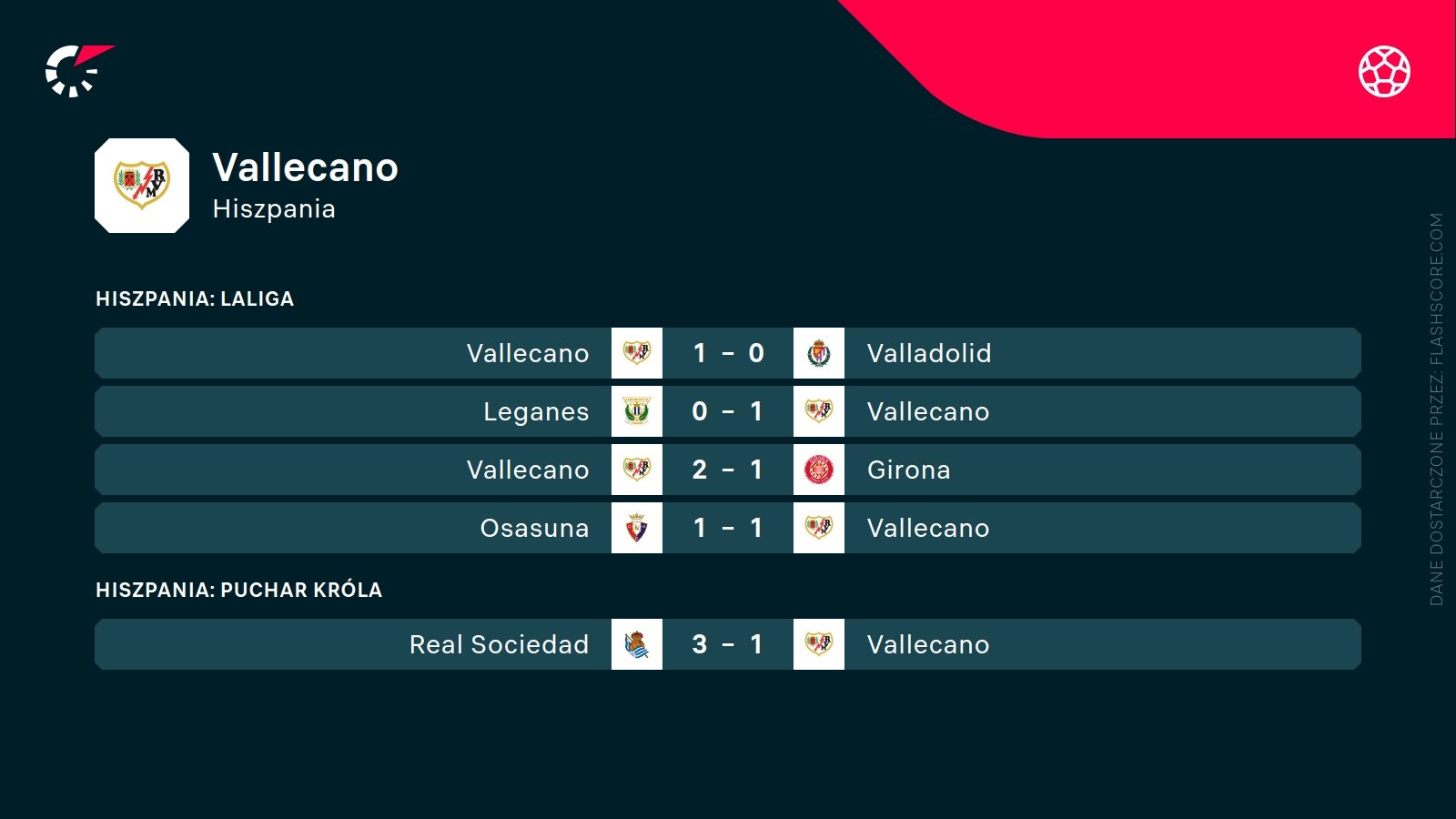This screenshot has height=819, width=1456.
Task: Select the HISZPANIA: LALIGA section header
Action: click(195, 298)
